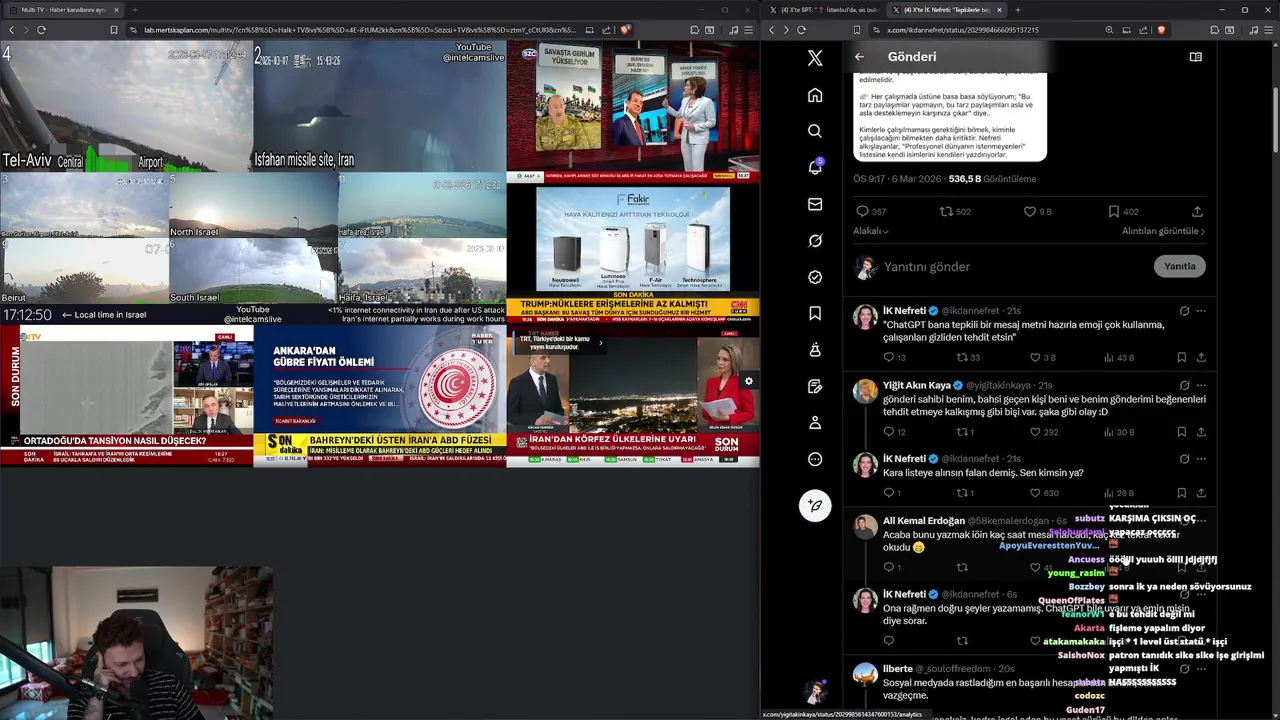Image resolution: width=1280 pixels, height=720 pixels.
Task: Open the reader view book icon
Action: (1195, 57)
